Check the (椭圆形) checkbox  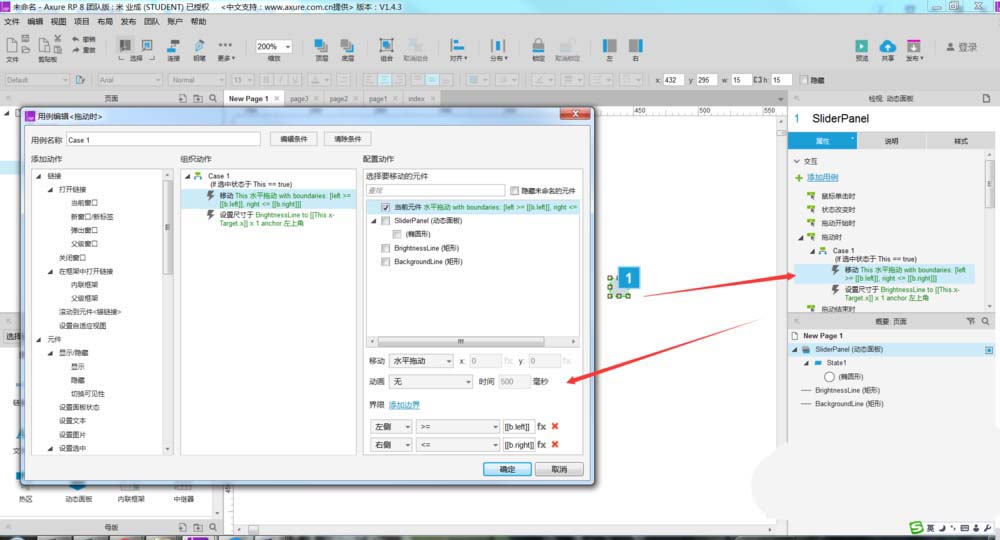(397, 234)
